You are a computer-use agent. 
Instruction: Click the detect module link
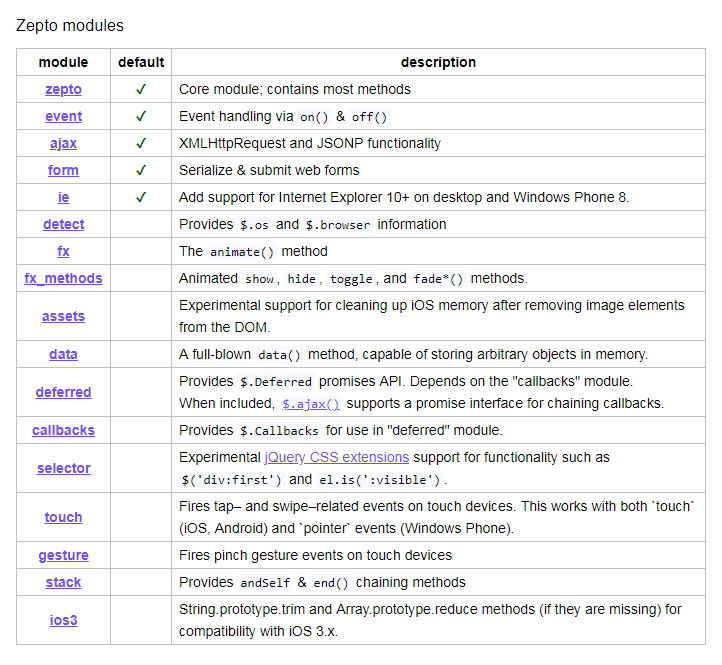63,224
